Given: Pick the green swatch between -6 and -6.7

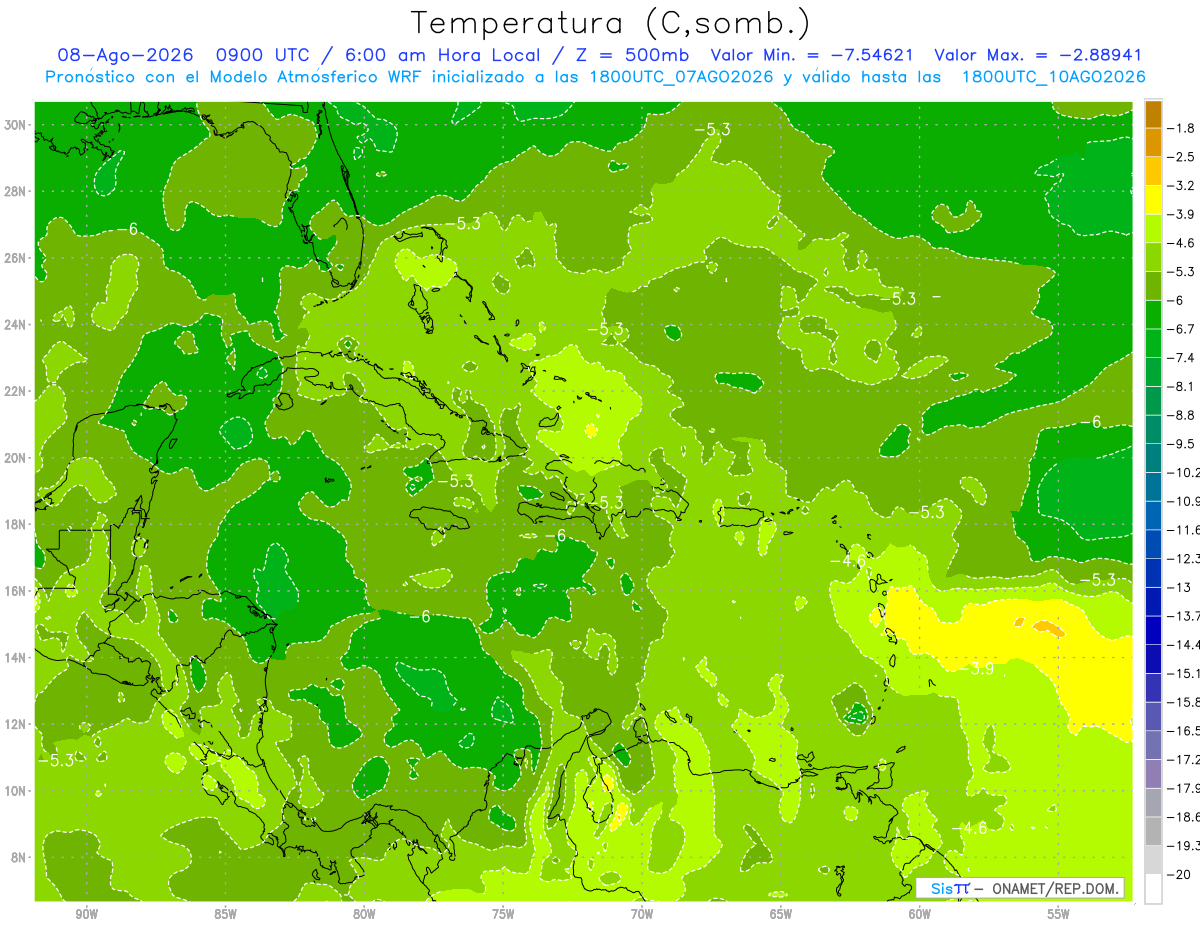Looking at the screenshot, I should coord(1153,314).
